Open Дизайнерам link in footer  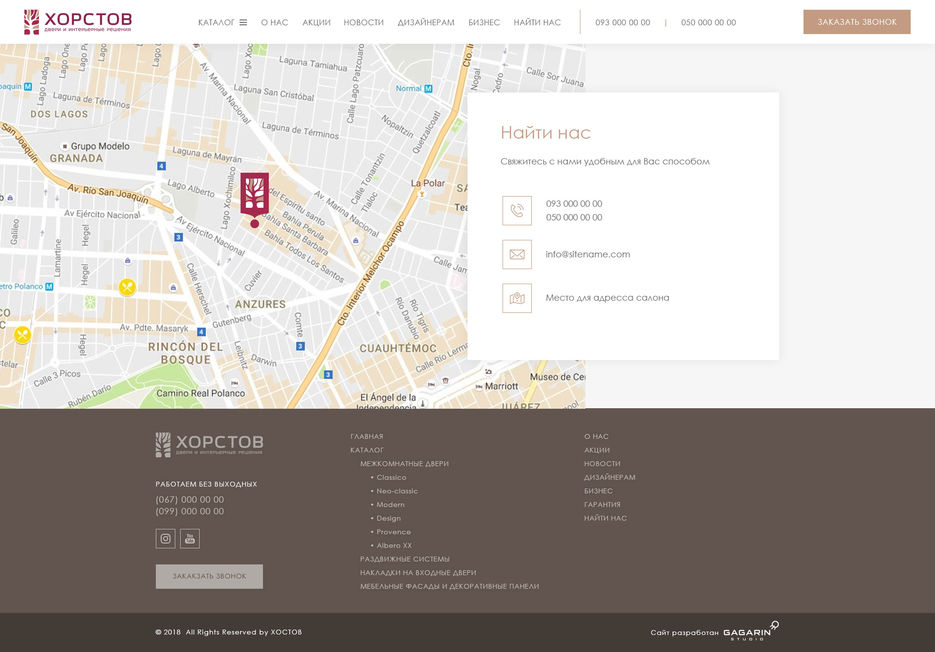pyautogui.click(x=609, y=477)
